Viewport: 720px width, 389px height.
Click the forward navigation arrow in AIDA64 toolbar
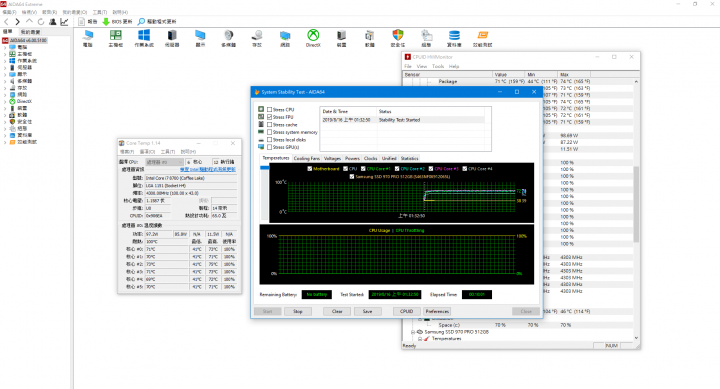click(17, 22)
